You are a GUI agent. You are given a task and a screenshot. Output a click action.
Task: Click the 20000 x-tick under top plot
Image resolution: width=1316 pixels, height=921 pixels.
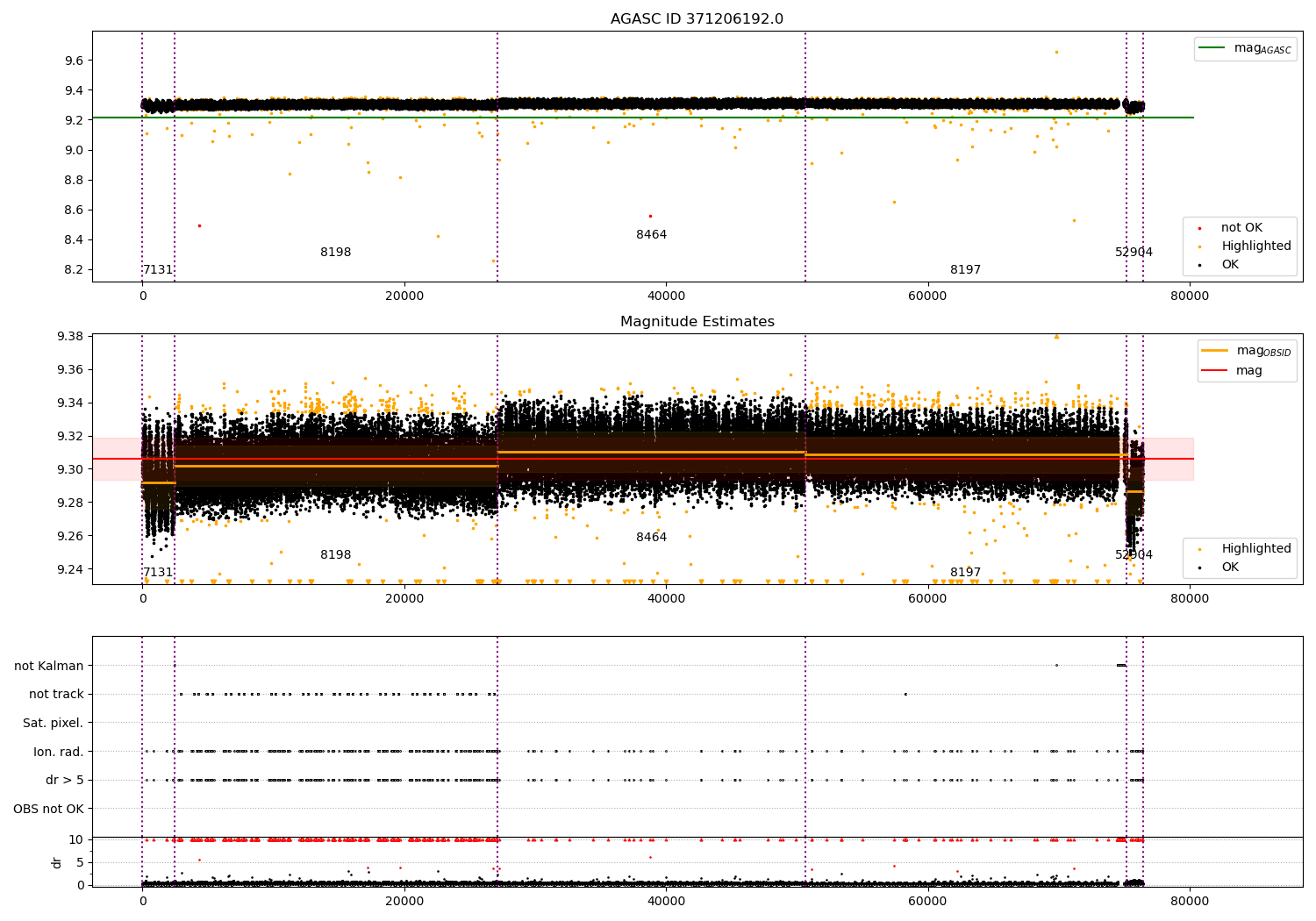click(x=404, y=296)
